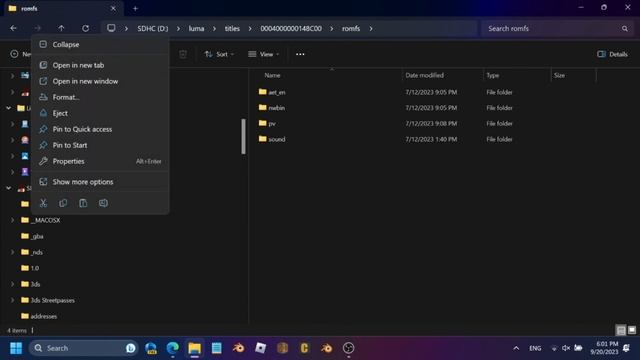The height and width of the screenshot is (360, 640).
Task: Select Eject from context menu
Action: tap(100, 113)
